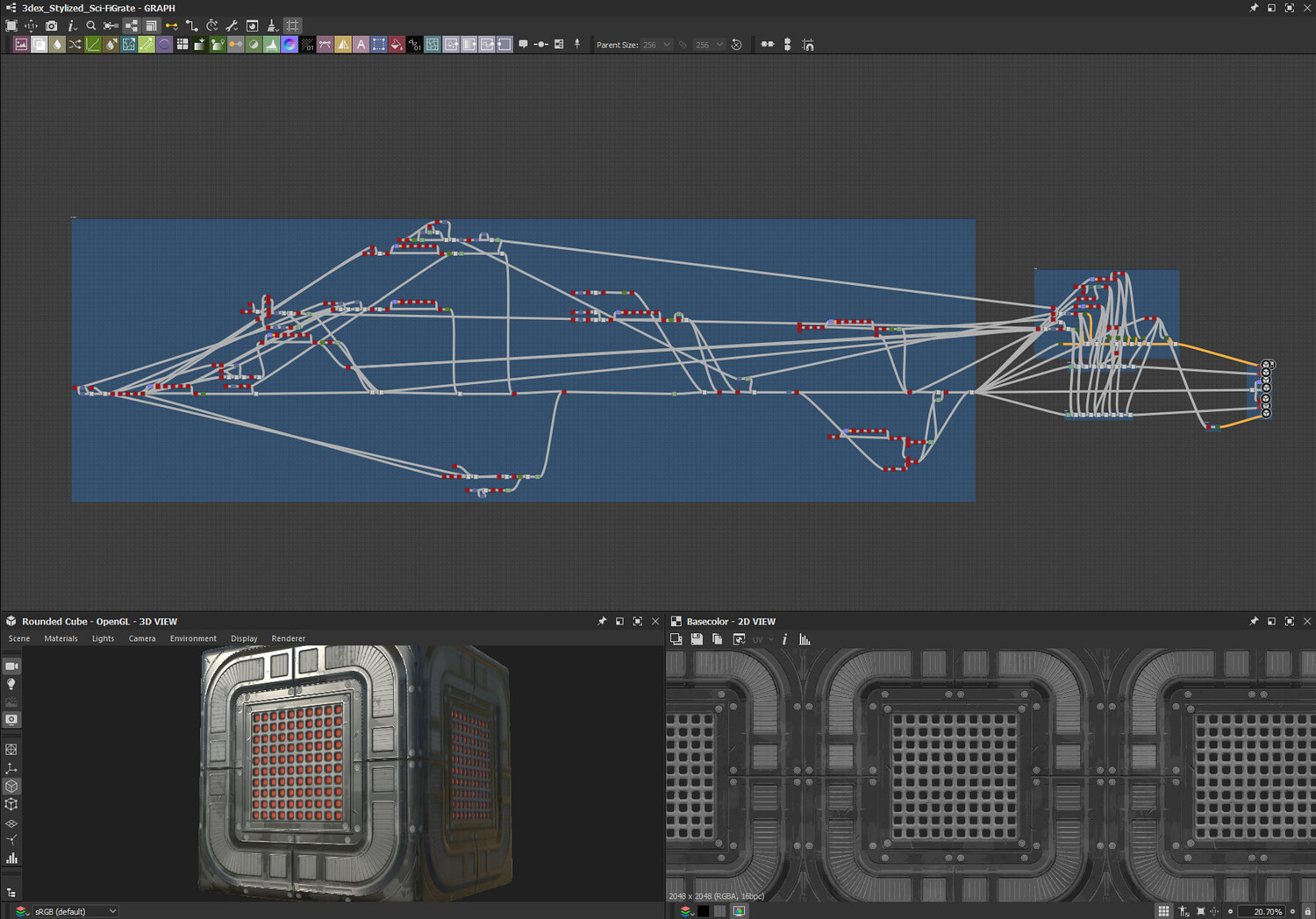The image size is (1316, 919).
Task: Select the black background swatch in 2D View
Action: point(703,911)
